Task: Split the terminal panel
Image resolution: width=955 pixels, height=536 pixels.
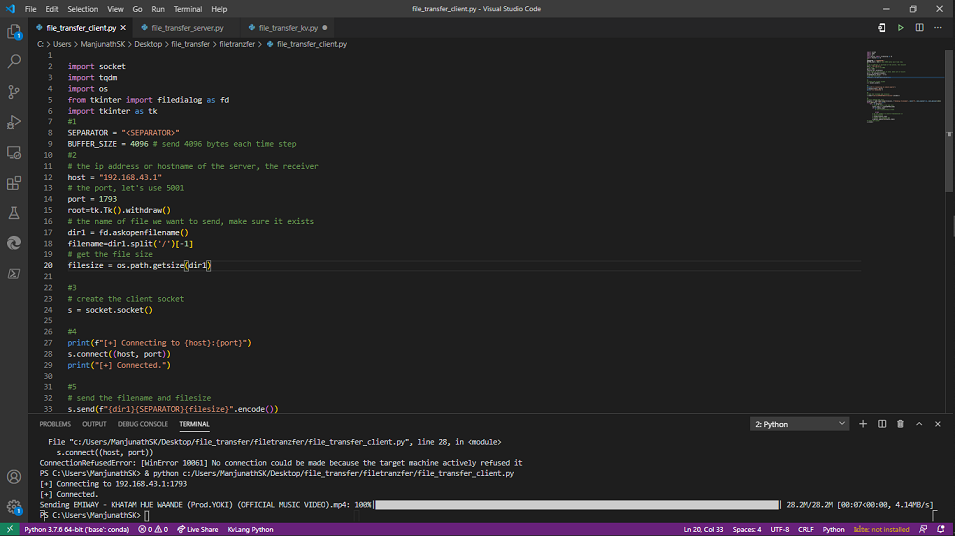Action: tap(882, 424)
